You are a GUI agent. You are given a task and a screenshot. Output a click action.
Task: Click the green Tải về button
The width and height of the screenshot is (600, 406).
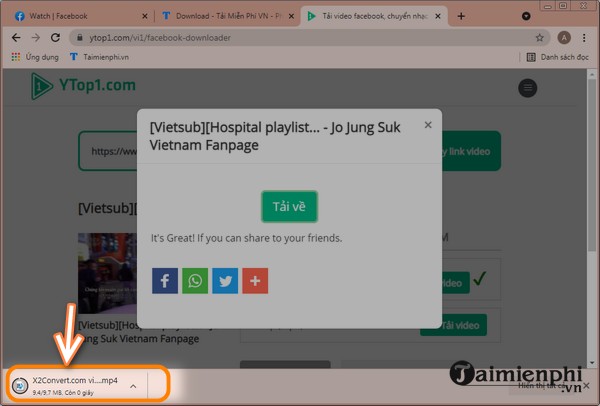(x=289, y=207)
